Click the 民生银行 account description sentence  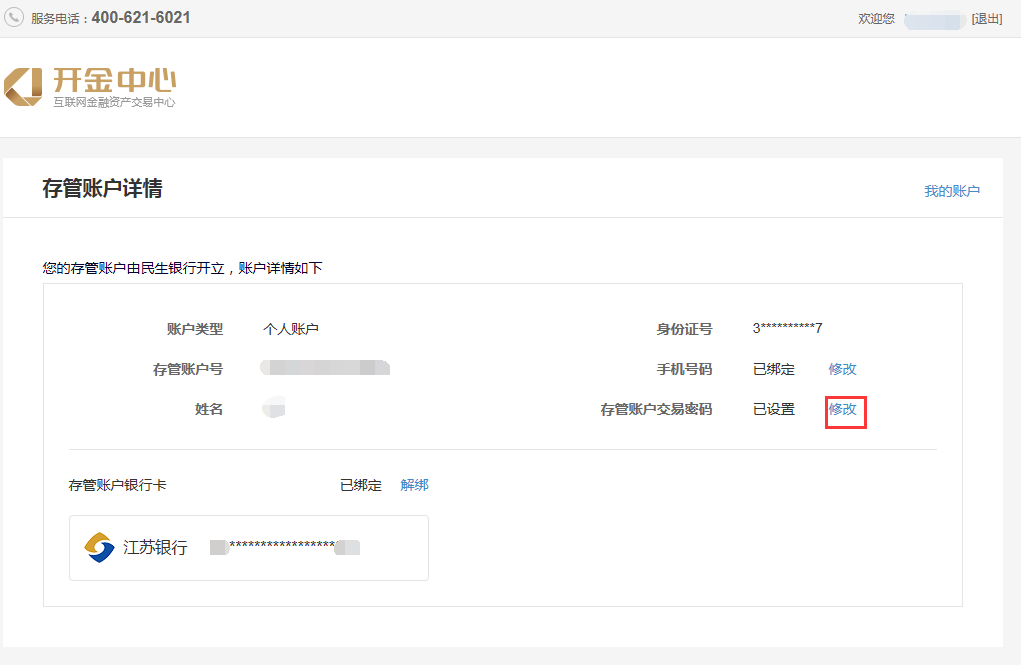(182, 268)
